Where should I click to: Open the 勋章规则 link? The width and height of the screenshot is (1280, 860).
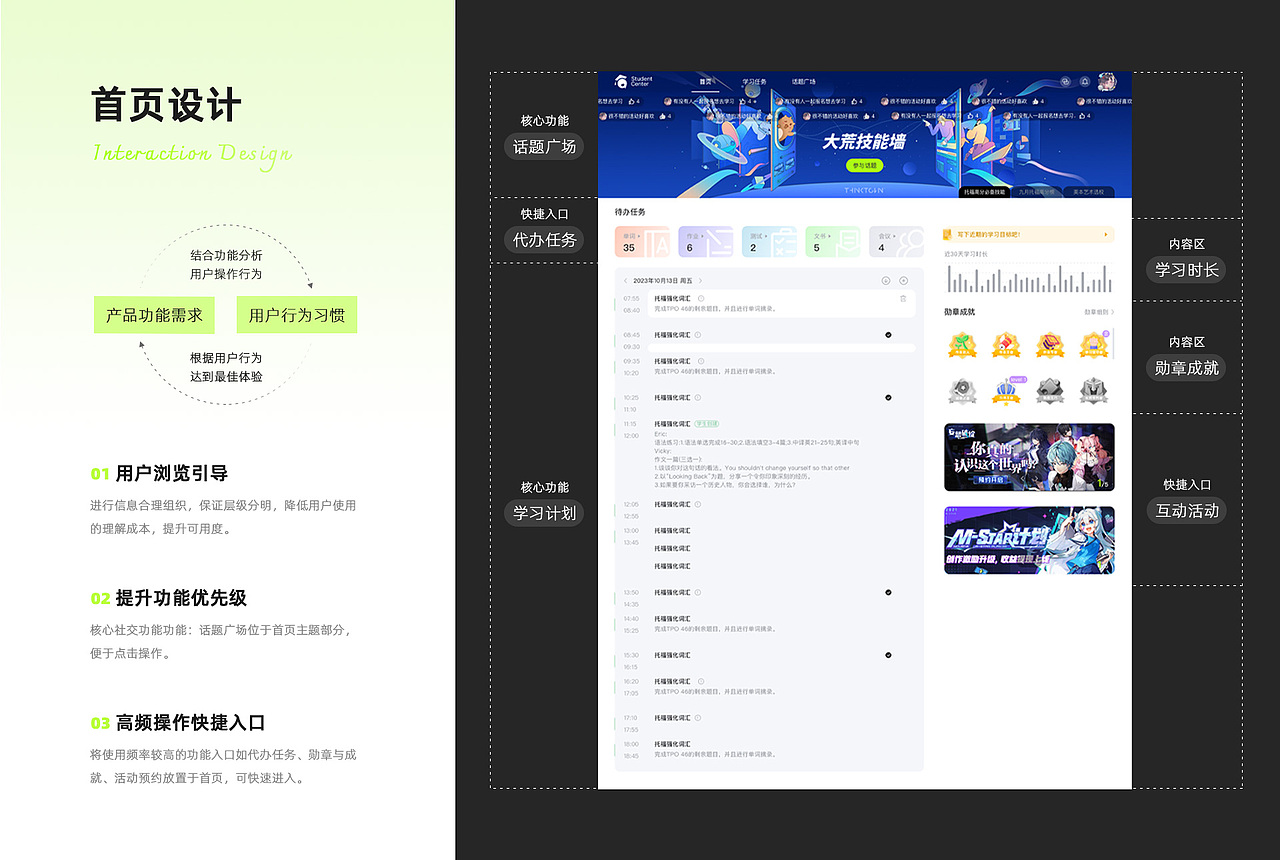(x=1097, y=311)
